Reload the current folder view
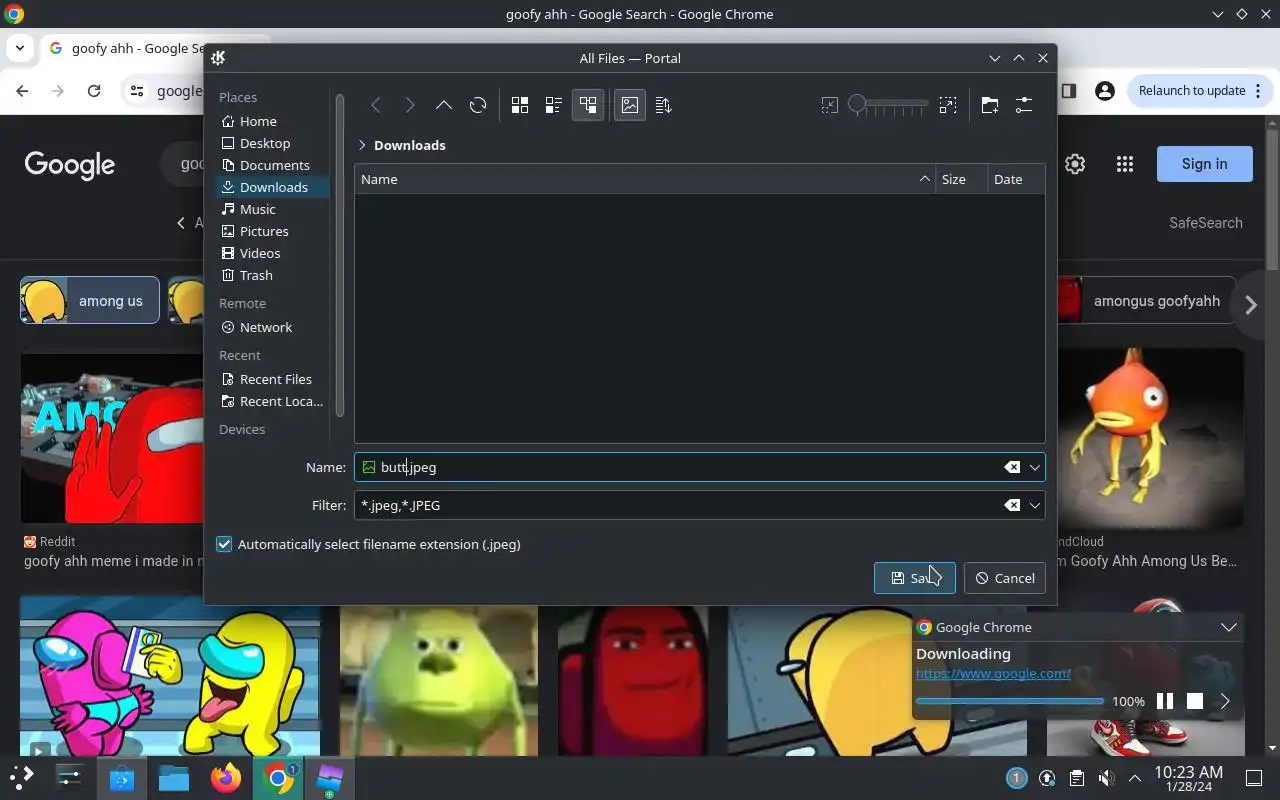 pos(478,105)
